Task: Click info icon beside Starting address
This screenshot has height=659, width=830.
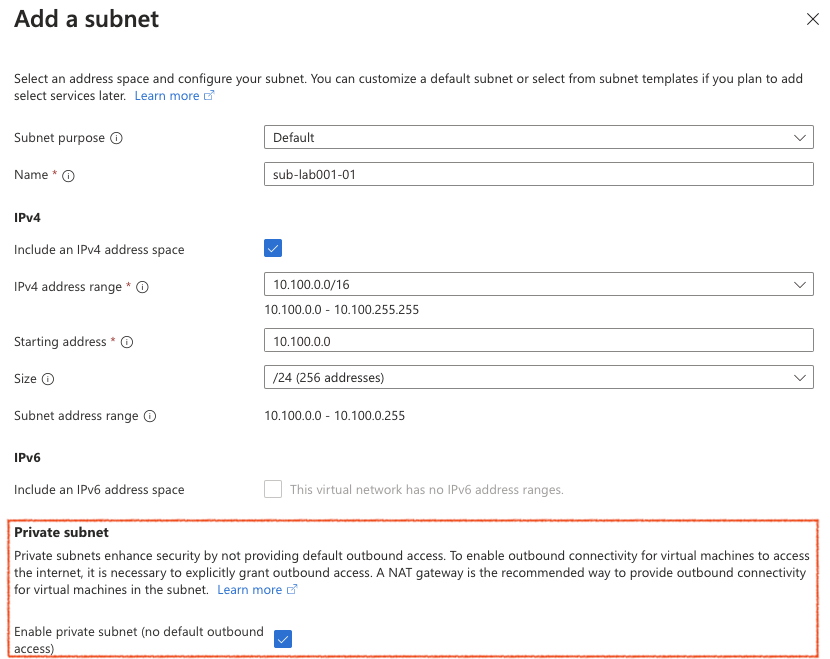Action: [127, 342]
